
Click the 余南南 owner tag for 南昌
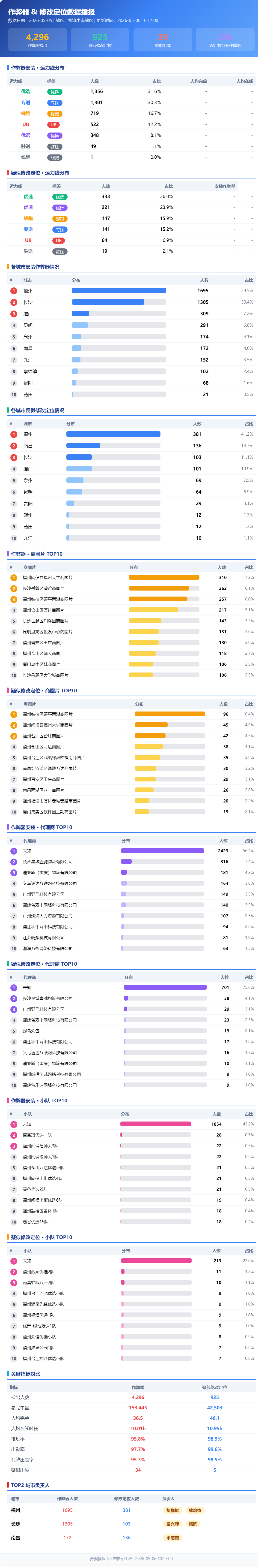(173, 1538)
